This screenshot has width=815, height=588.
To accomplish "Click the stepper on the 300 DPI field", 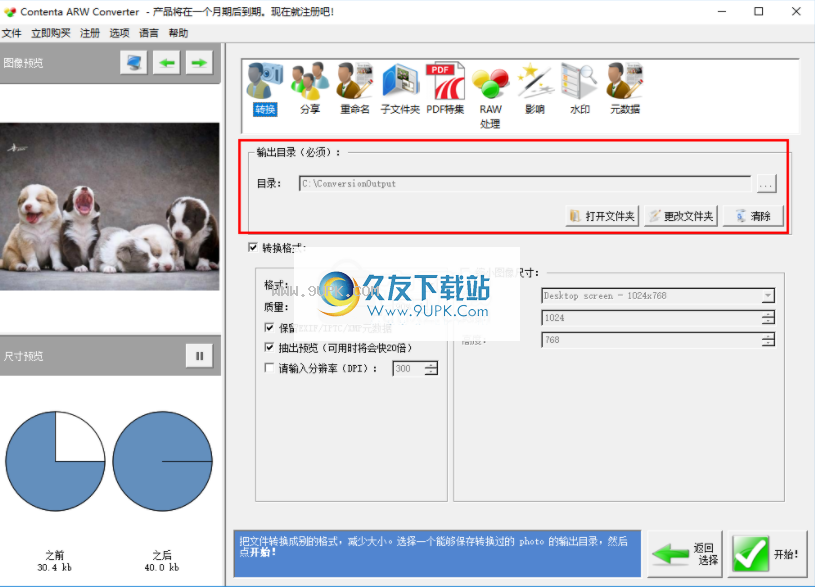I will [x=431, y=369].
